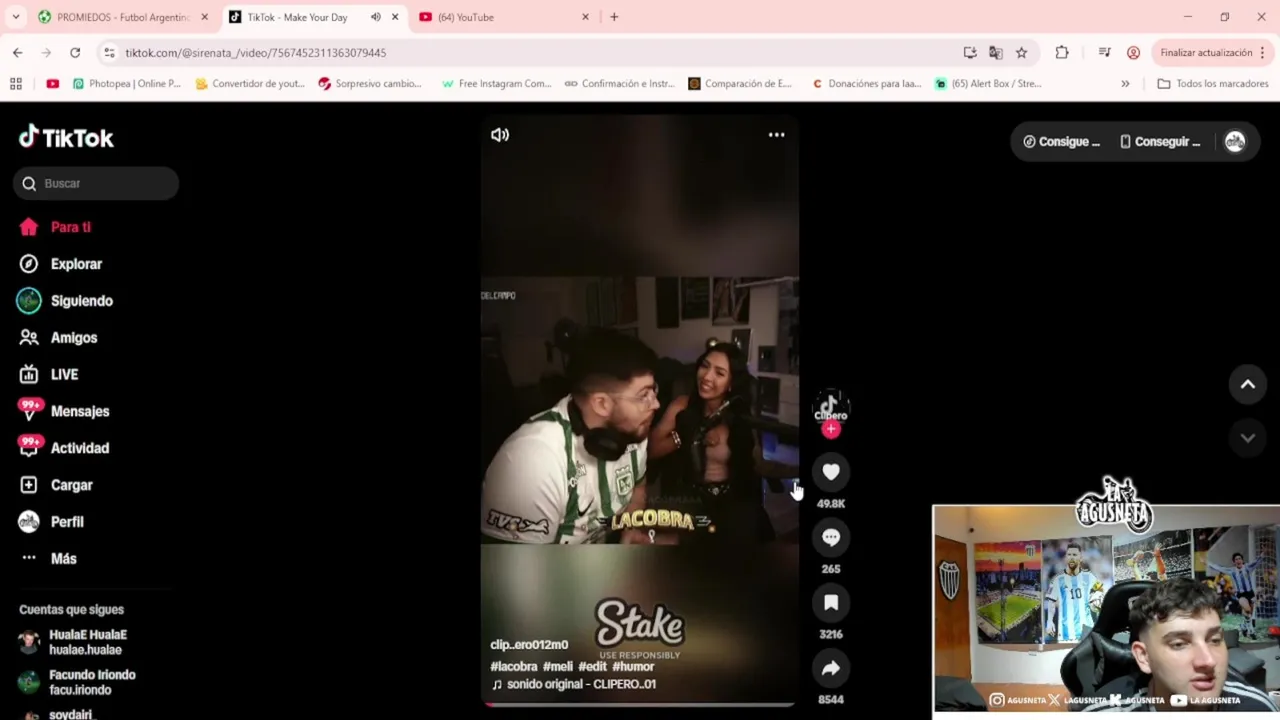Open media control icon in toolbar
This screenshot has width=1280, height=720.
(1105, 52)
